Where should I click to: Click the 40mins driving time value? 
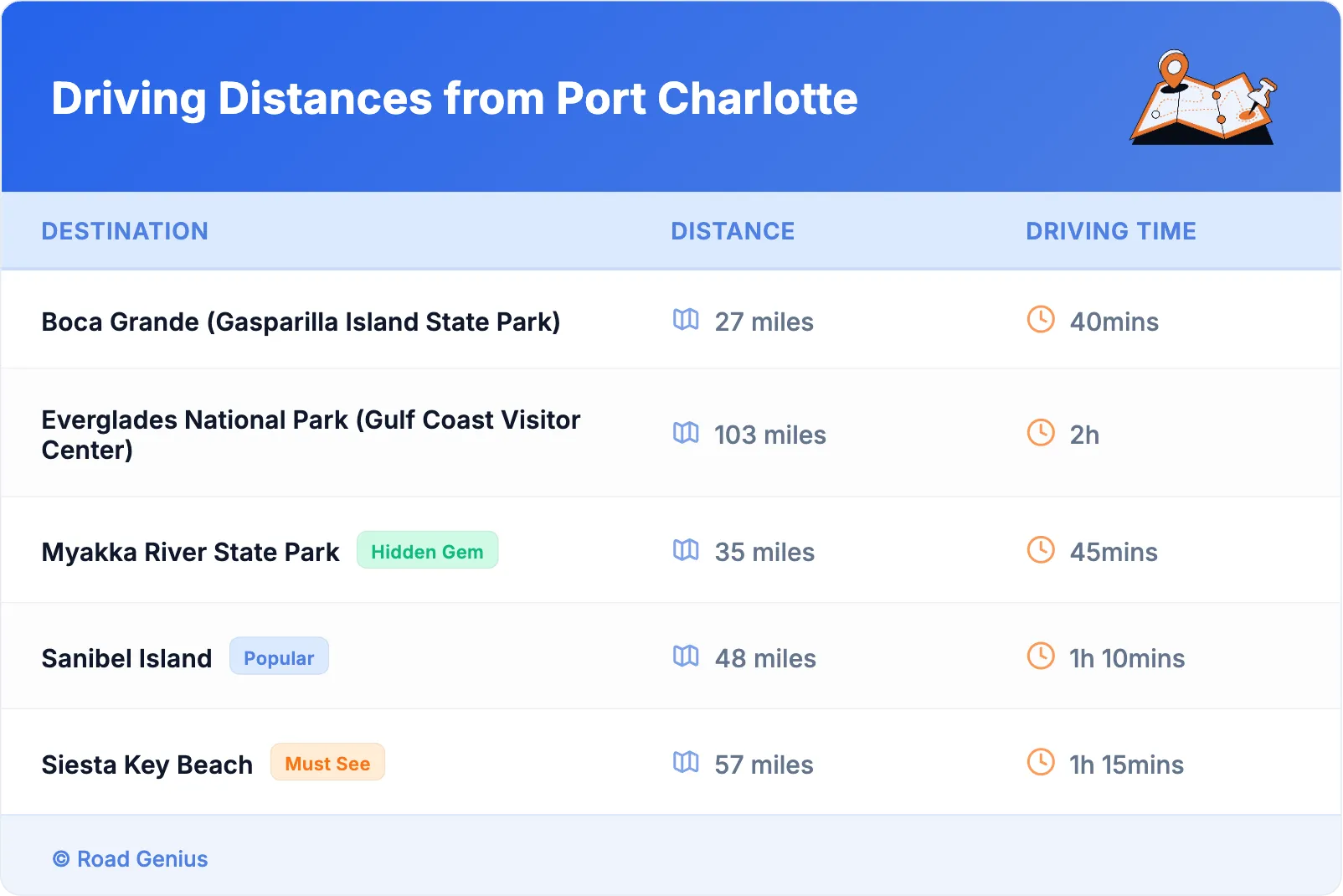(1114, 322)
